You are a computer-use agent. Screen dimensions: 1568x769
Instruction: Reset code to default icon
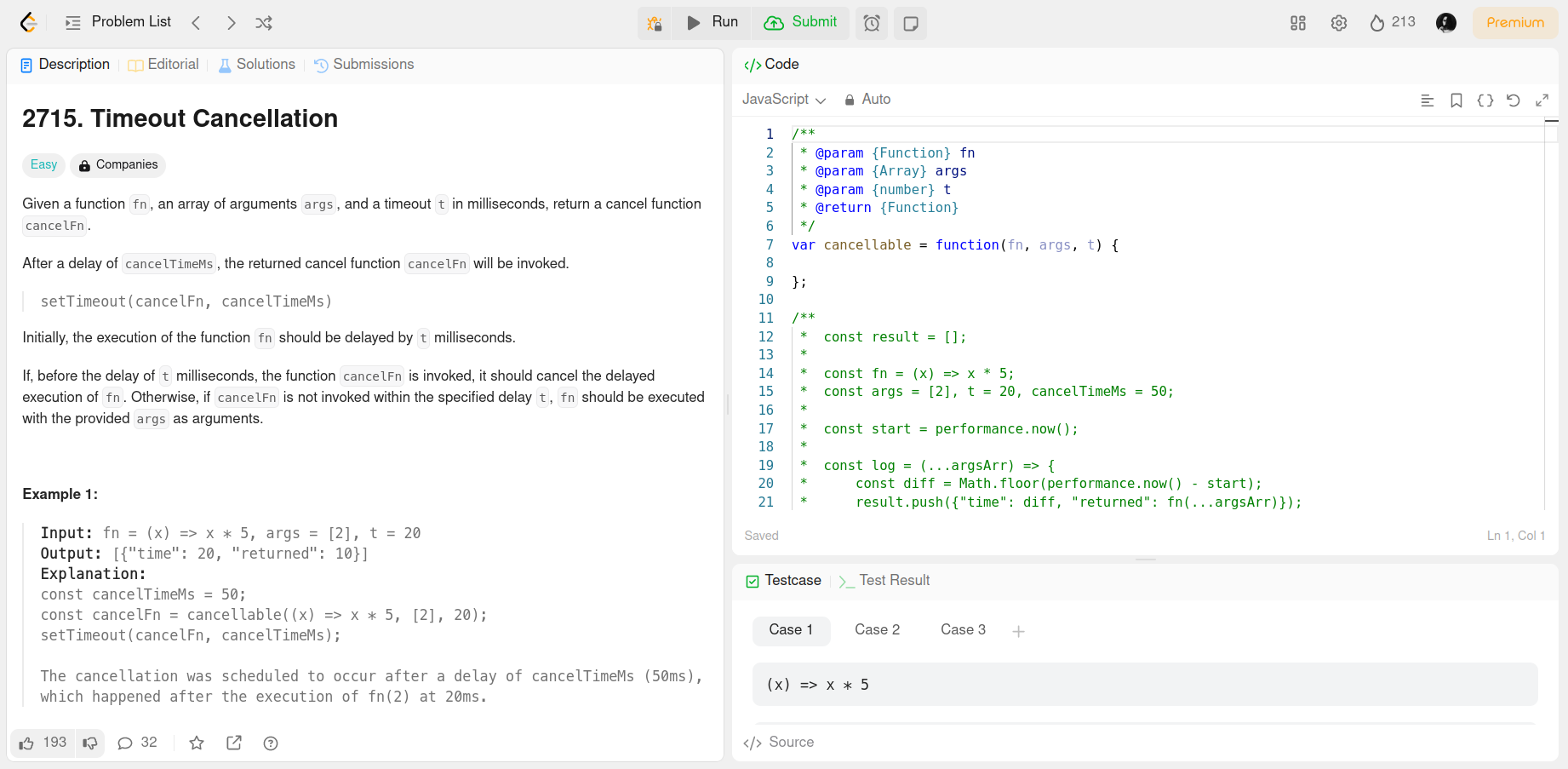point(1514,100)
